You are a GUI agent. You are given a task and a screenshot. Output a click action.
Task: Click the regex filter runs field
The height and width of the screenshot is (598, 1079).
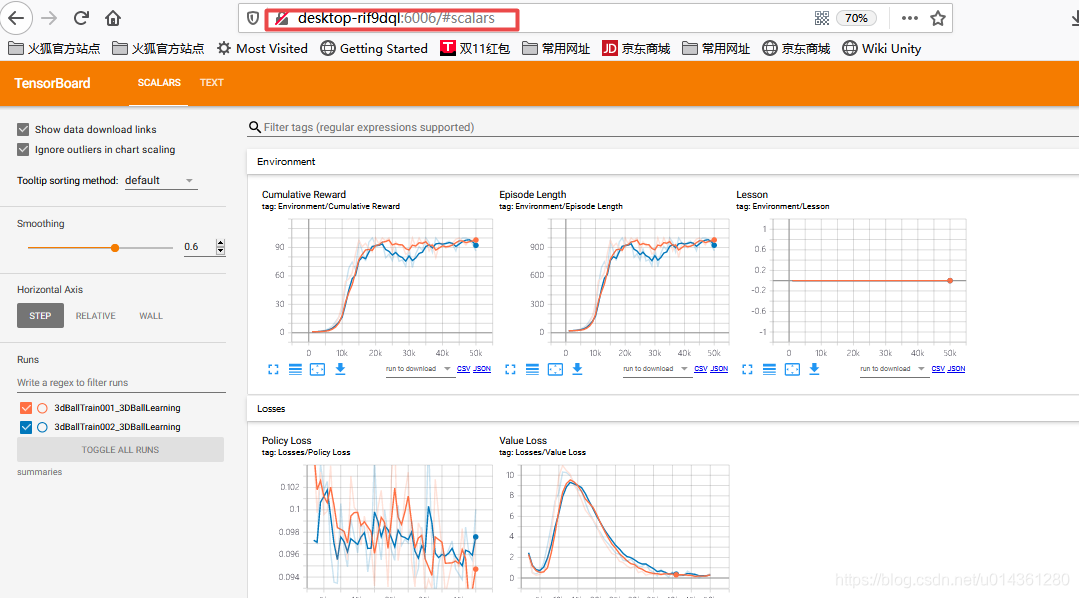point(121,383)
